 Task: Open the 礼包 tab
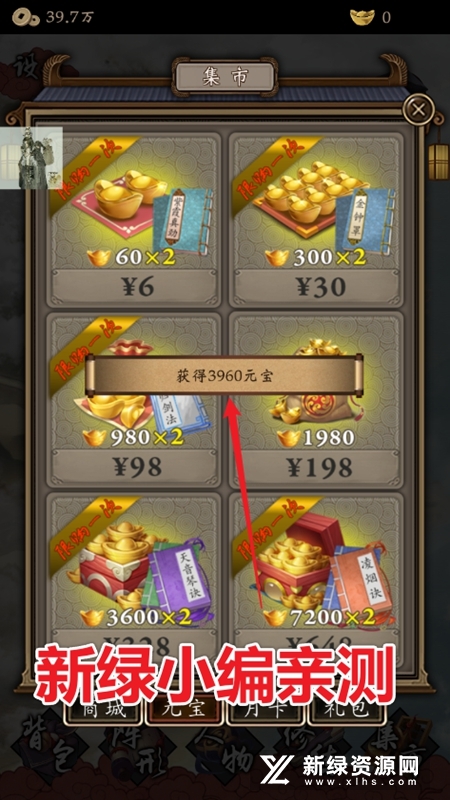click(346, 710)
